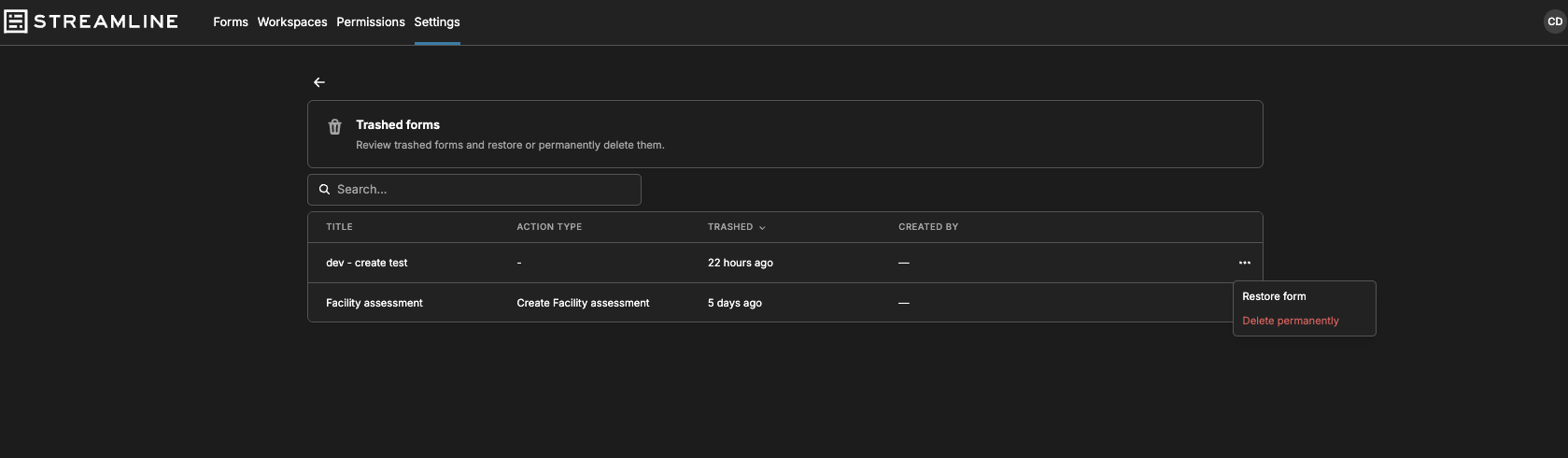Select the dev - create test title cell
Screen dimensions: 1568x458
point(367,263)
